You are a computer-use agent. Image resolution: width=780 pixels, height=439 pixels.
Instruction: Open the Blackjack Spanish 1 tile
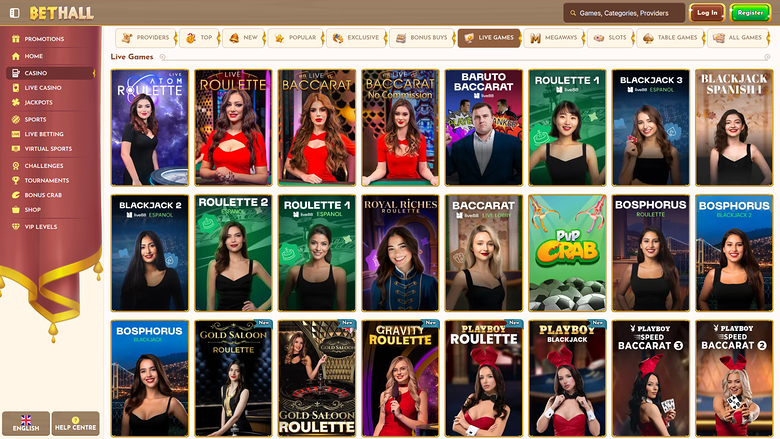(734, 127)
